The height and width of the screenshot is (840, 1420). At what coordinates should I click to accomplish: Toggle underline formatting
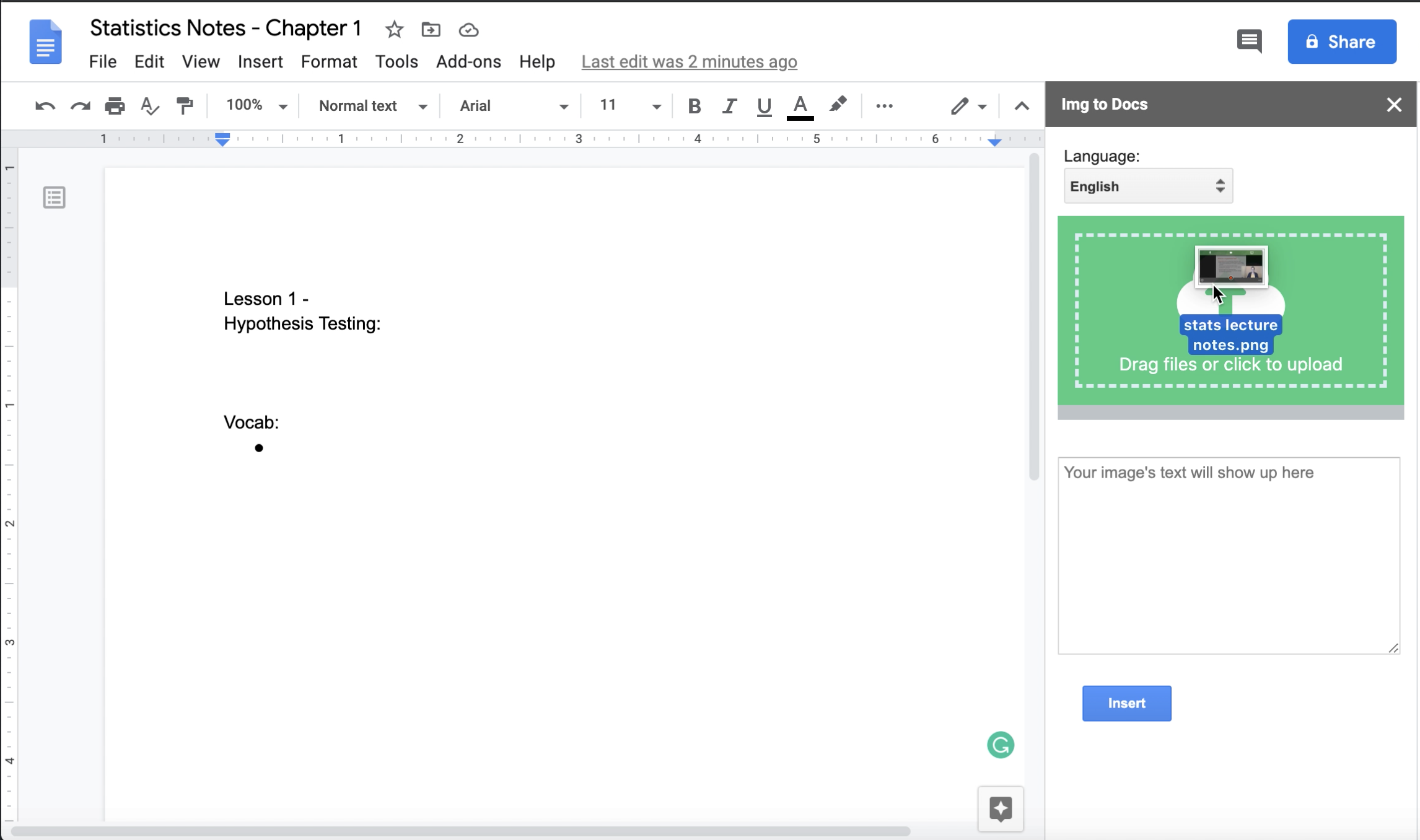click(x=764, y=106)
